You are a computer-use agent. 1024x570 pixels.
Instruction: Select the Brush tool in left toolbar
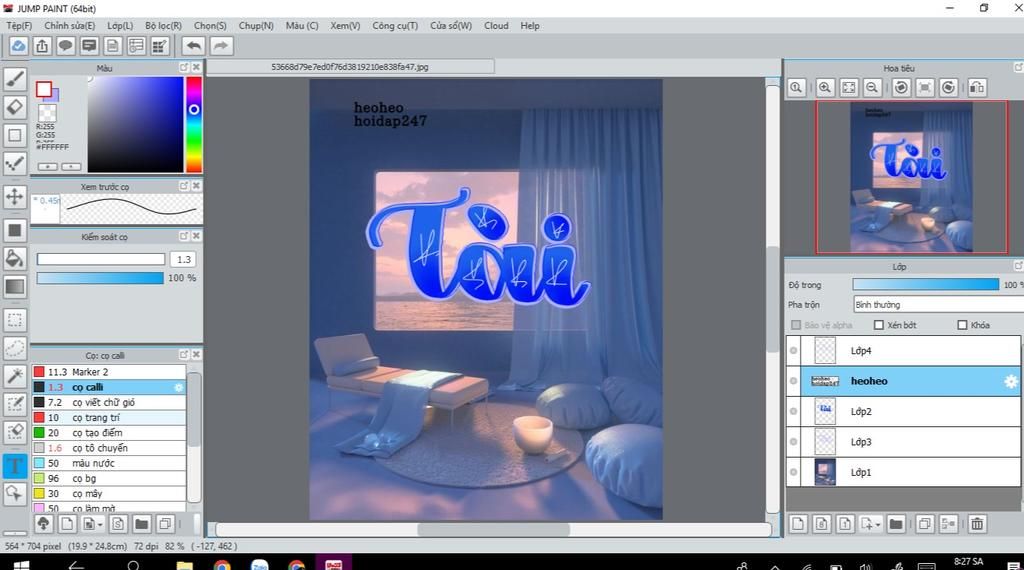pos(15,80)
